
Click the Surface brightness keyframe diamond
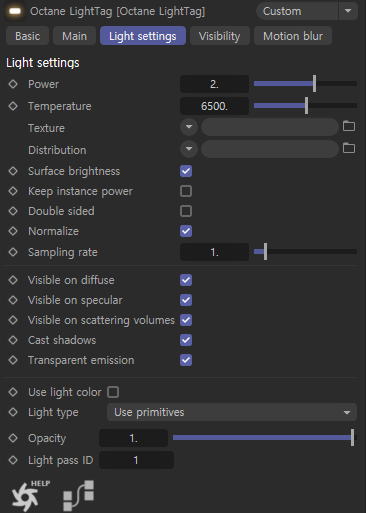click(13, 171)
